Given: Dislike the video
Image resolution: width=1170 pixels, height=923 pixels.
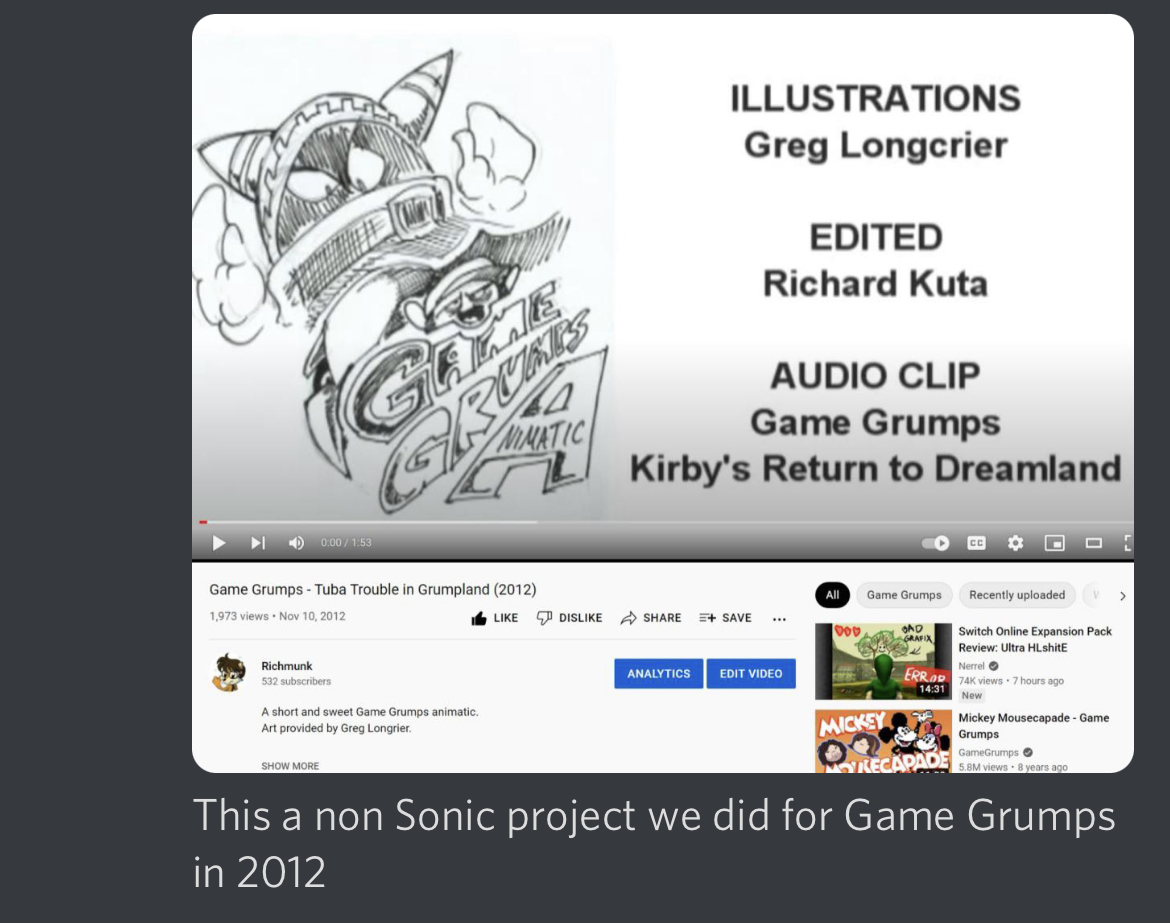Looking at the screenshot, I should tap(569, 618).
